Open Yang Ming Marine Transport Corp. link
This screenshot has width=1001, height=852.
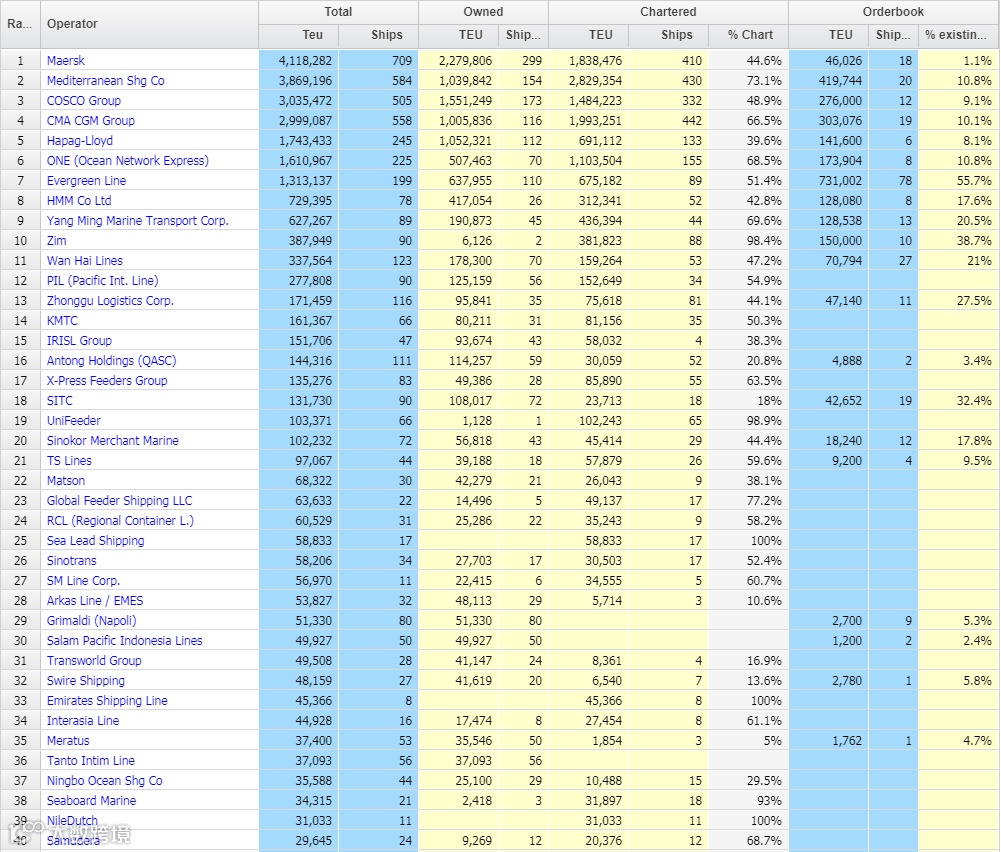pyautogui.click(x=137, y=220)
